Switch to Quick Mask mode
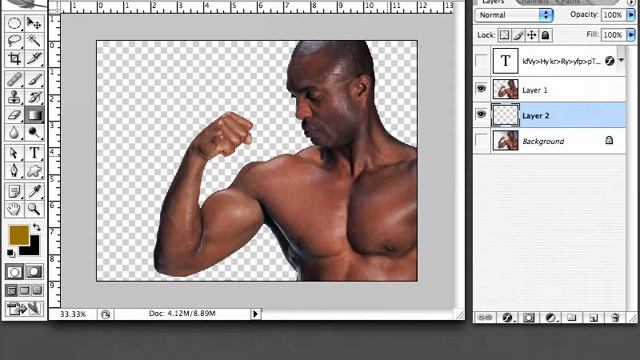This screenshot has height=360, width=640. point(34,271)
